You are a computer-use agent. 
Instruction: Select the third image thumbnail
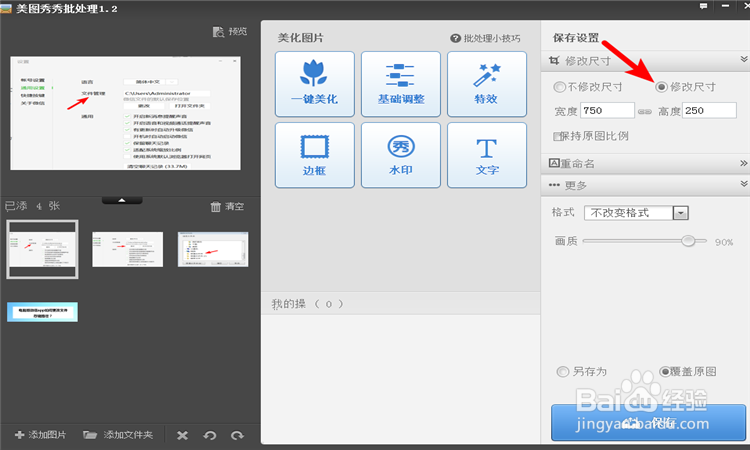tap(213, 249)
